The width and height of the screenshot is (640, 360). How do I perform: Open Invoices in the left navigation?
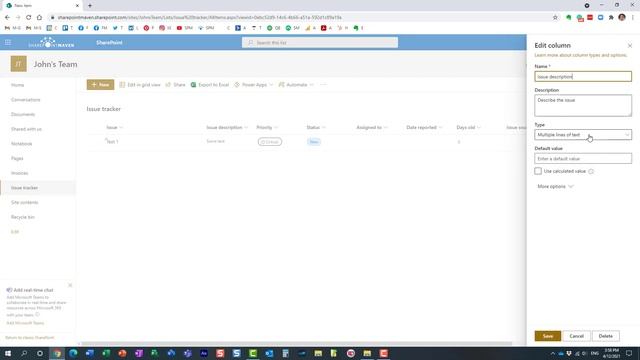(20, 173)
